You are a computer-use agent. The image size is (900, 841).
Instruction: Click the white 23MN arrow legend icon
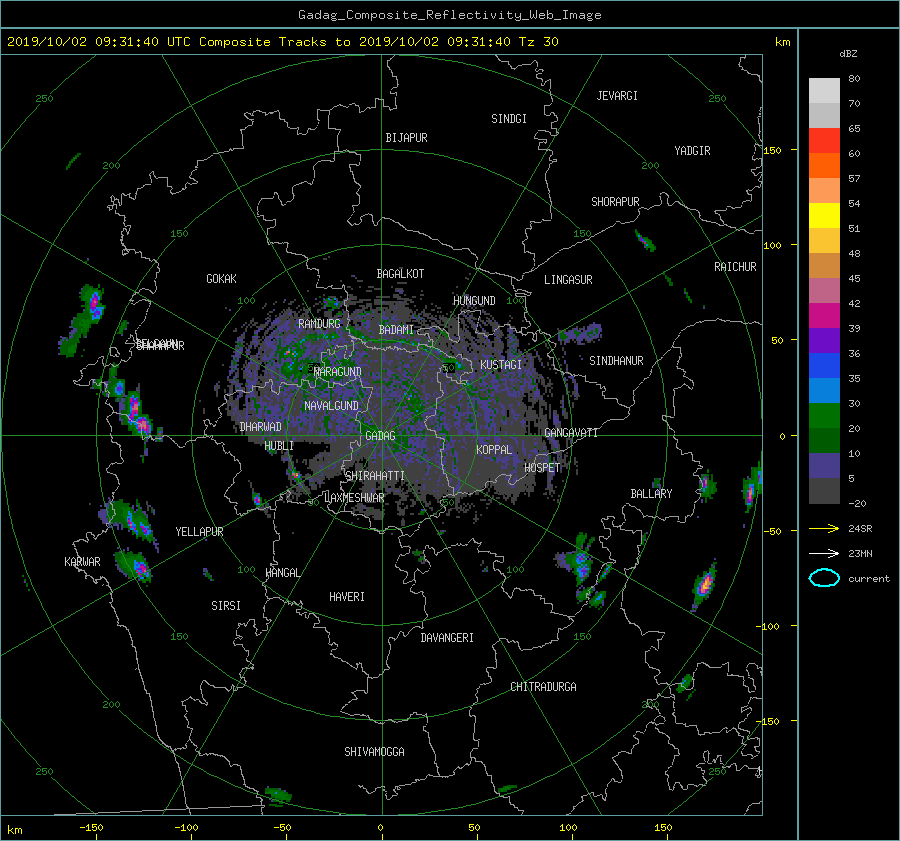(x=824, y=553)
